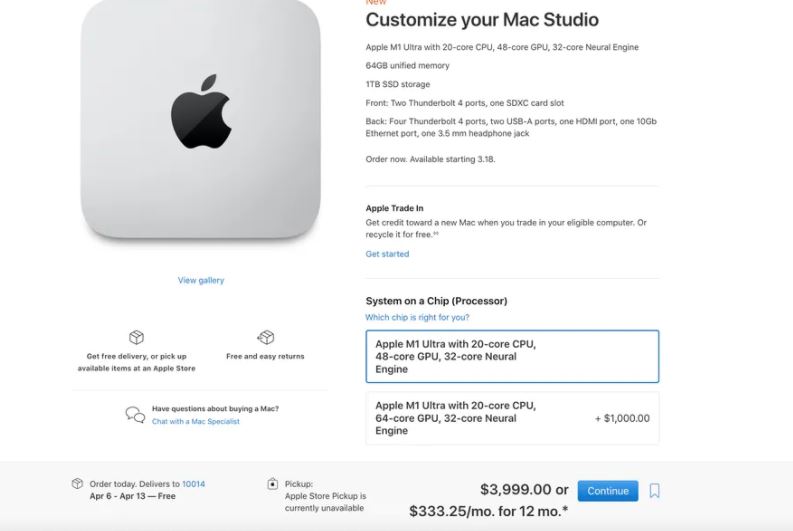Open Which chip is right for you
The width and height of the screenshot is (793, 531).
(417, 318)
